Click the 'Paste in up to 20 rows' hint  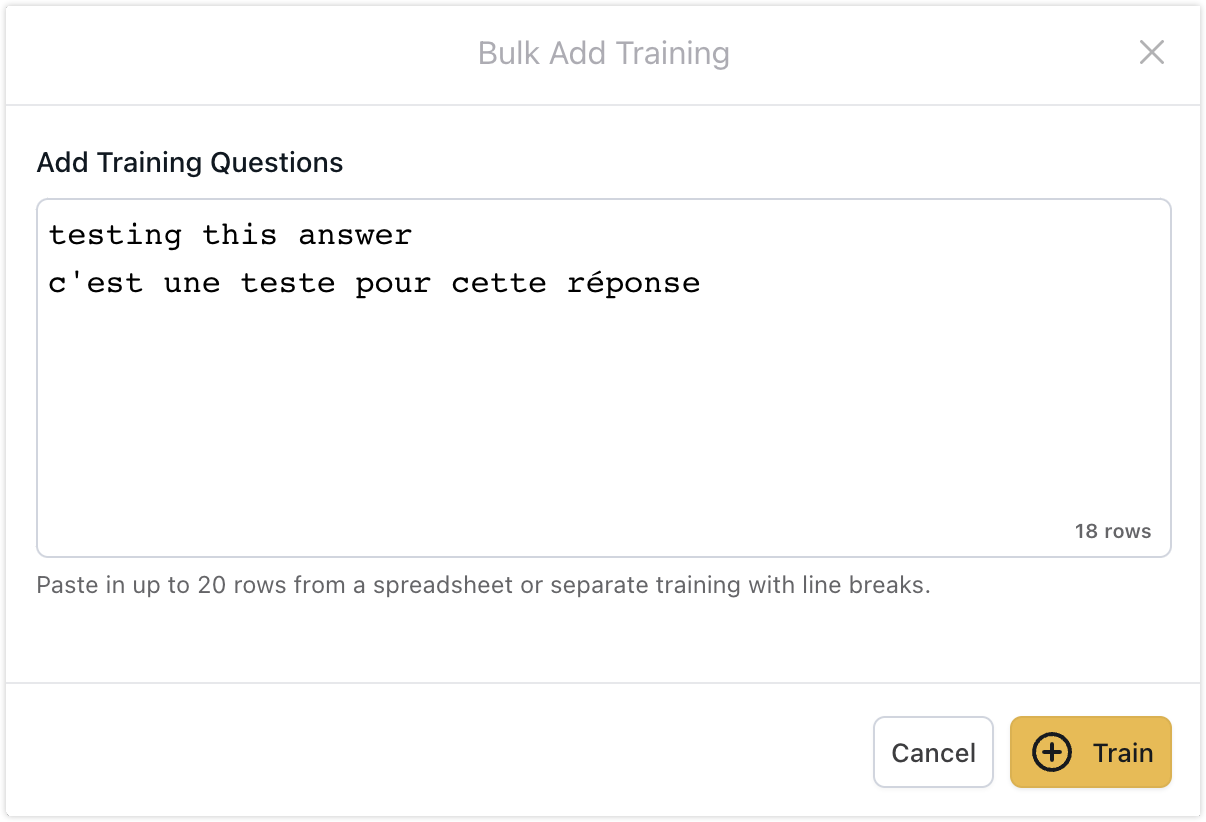[483, 585]
